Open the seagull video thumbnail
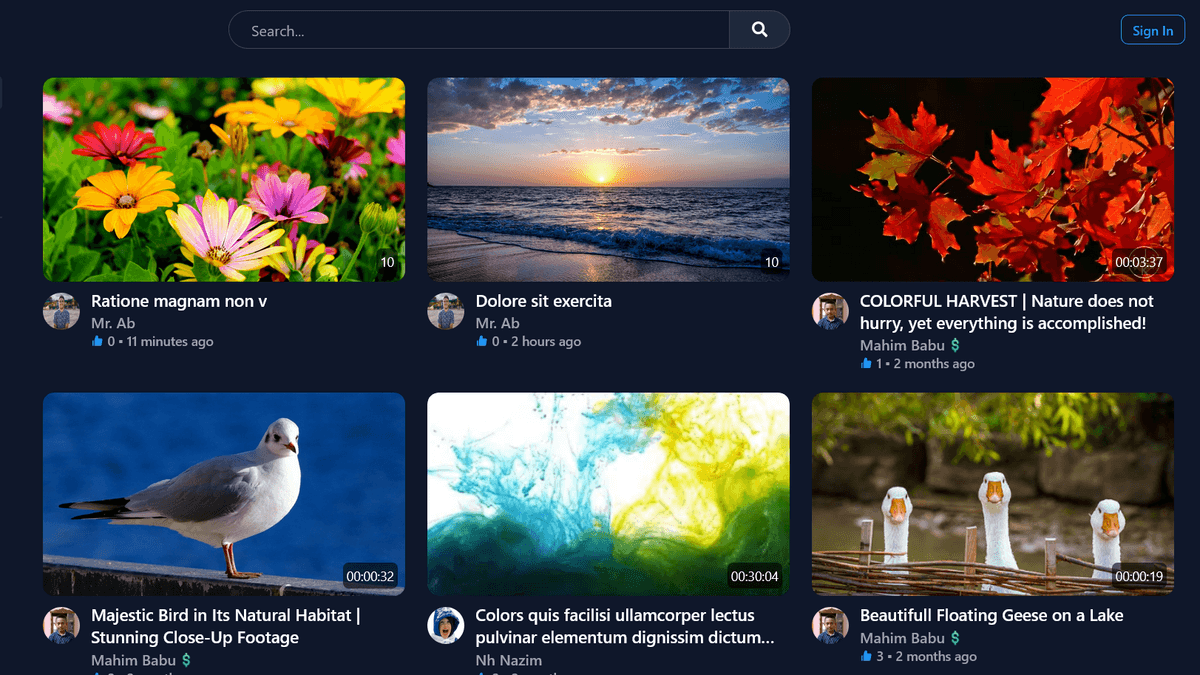The width and height of the screenshot is (1200, 675). [x=224, y=494]
